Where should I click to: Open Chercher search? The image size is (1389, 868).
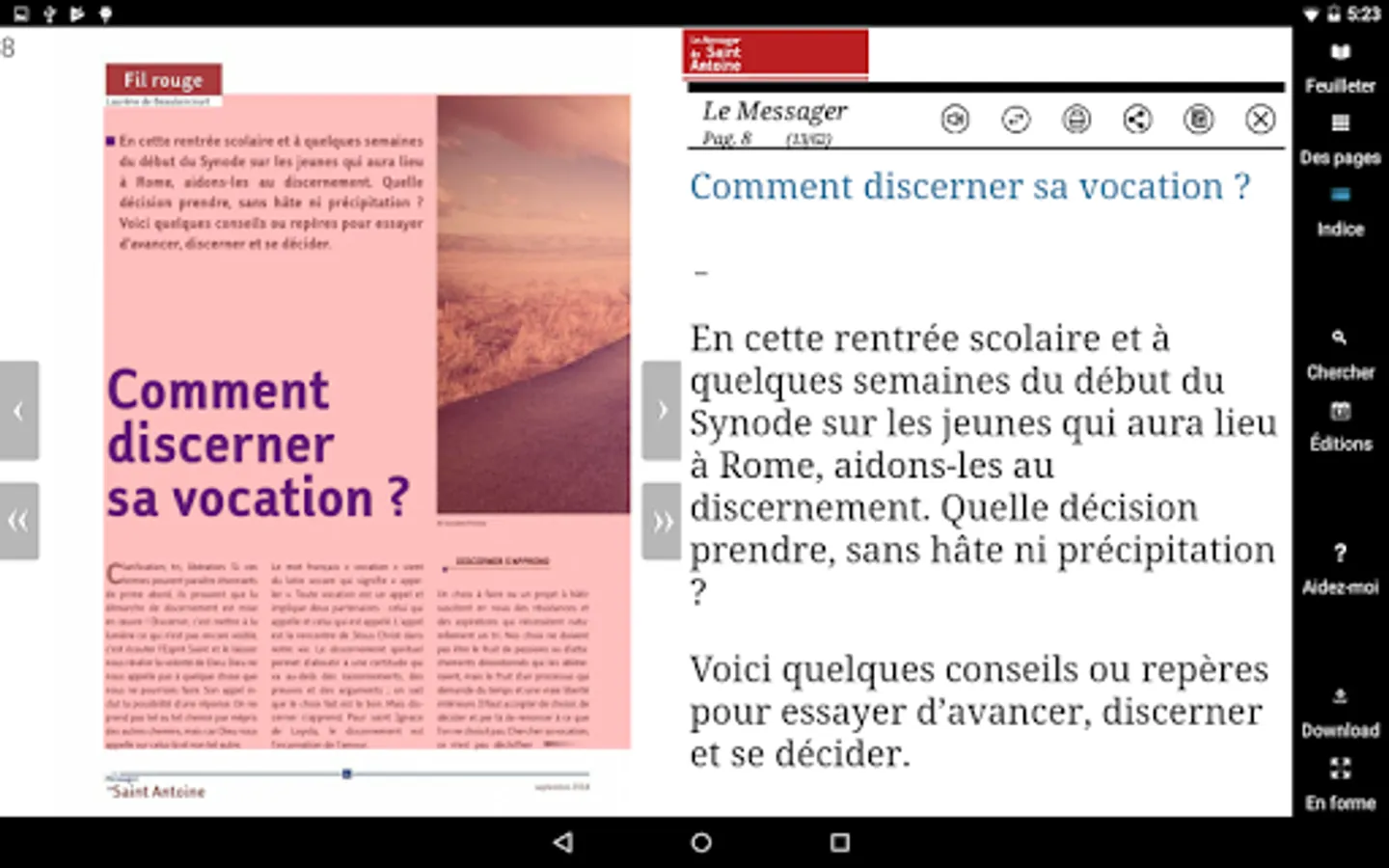pyautogui.click(x=1340, y=356)
